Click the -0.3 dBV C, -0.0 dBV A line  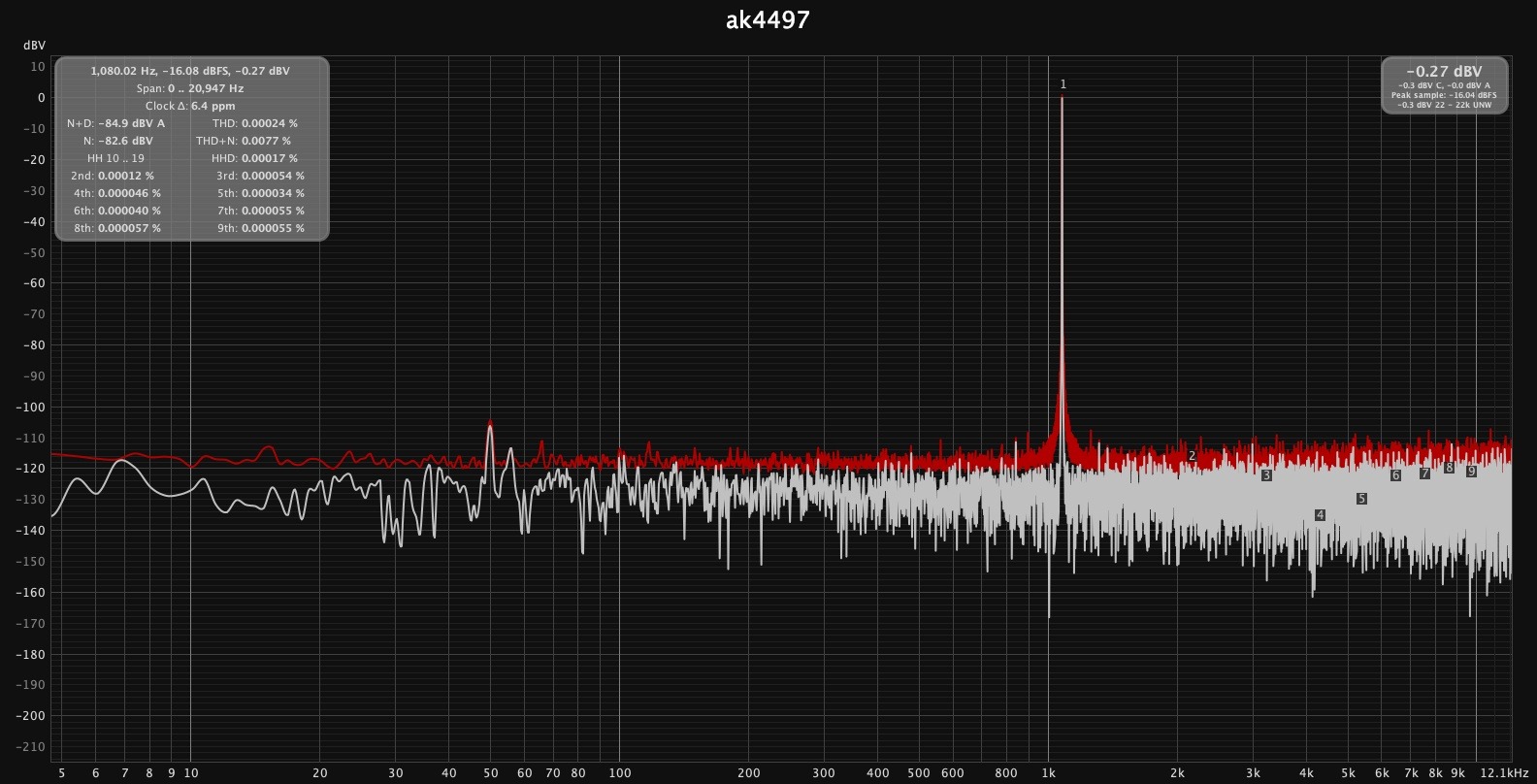point(1444,85)
